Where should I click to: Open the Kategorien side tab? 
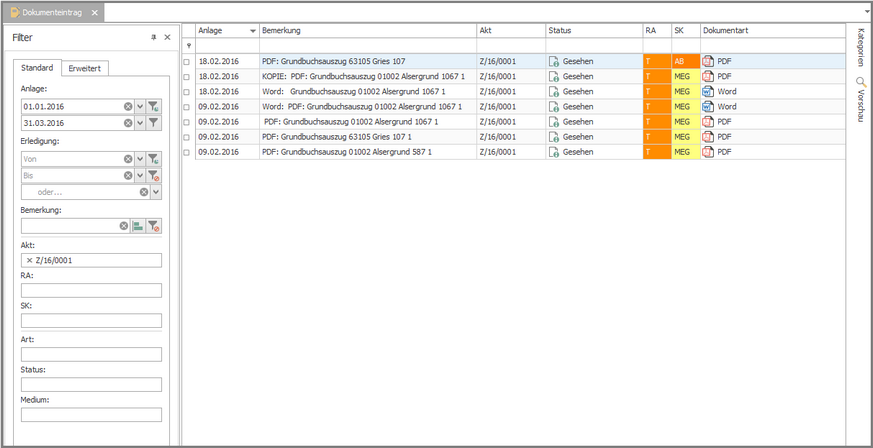(861, 46)
